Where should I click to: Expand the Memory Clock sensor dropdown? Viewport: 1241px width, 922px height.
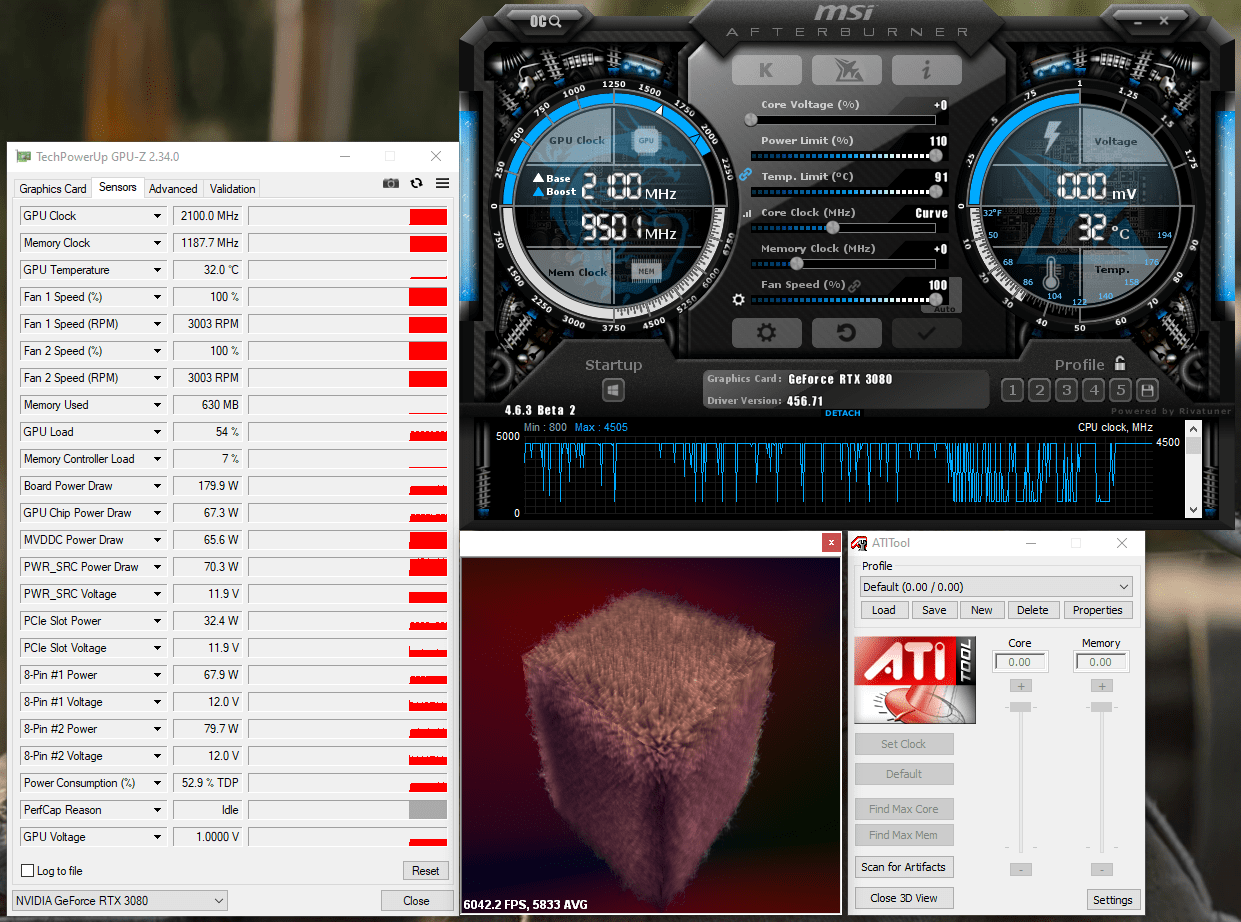coord(157,243)
